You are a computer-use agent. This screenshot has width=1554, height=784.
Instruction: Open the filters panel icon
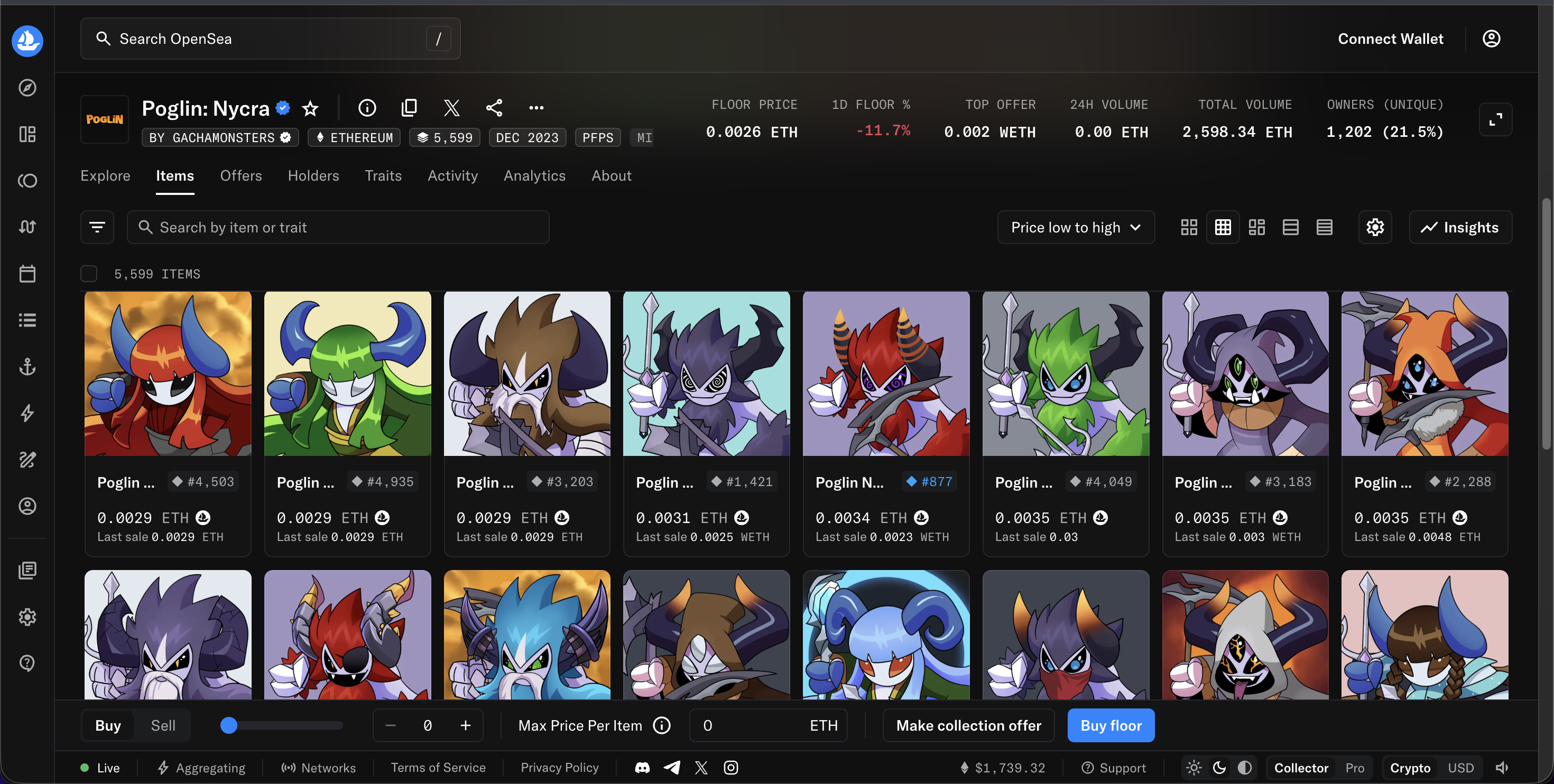coord(97,227)
